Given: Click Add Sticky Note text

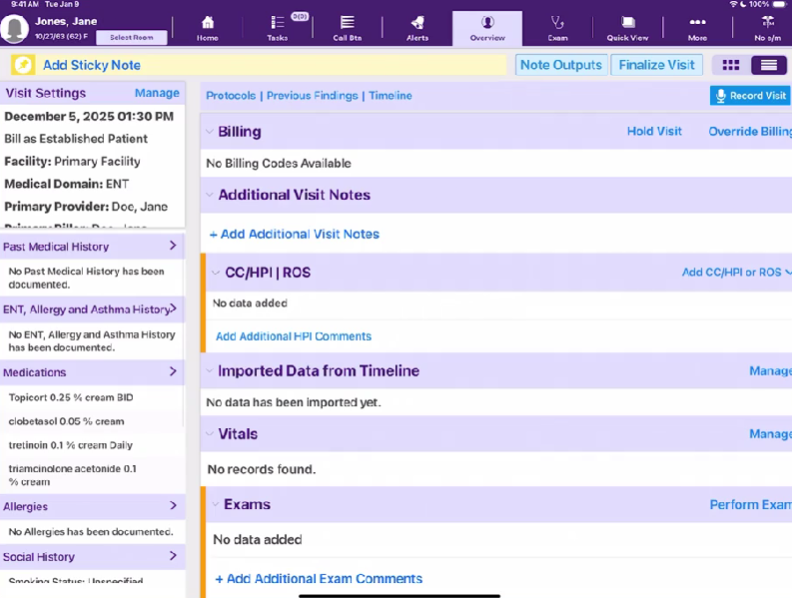Looking at the screenshot, I should coord(92,65).
